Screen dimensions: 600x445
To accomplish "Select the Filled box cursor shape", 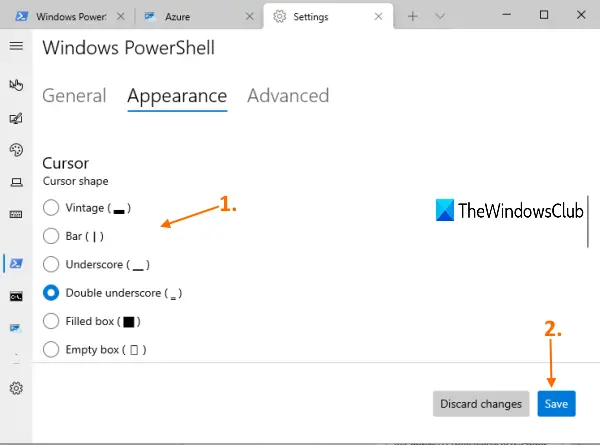I will [x=51, y=321].
